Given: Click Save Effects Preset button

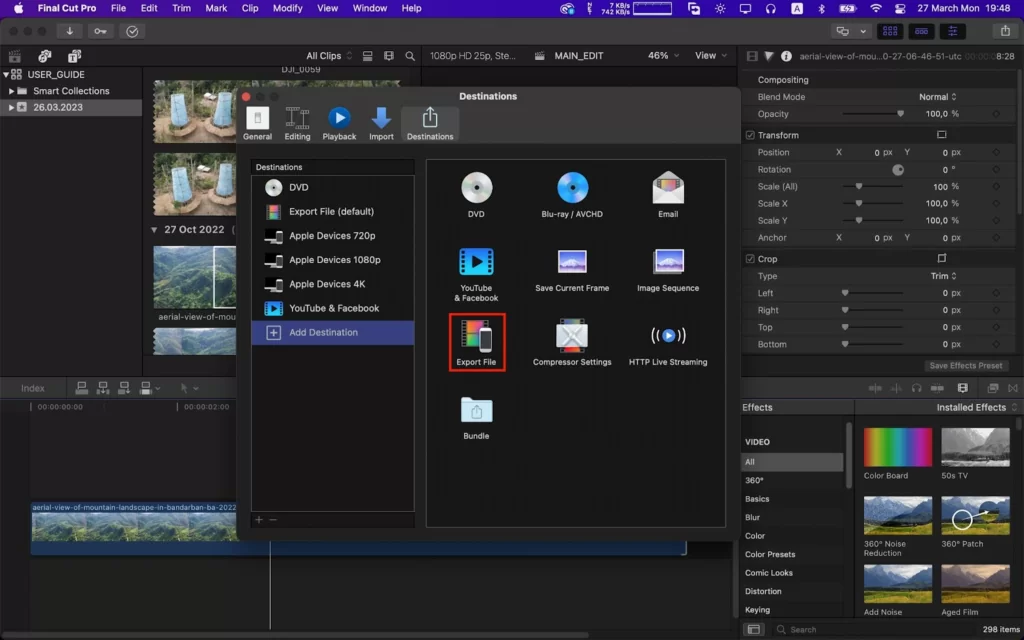Looking at the screenshot, I should click(966, 366).
